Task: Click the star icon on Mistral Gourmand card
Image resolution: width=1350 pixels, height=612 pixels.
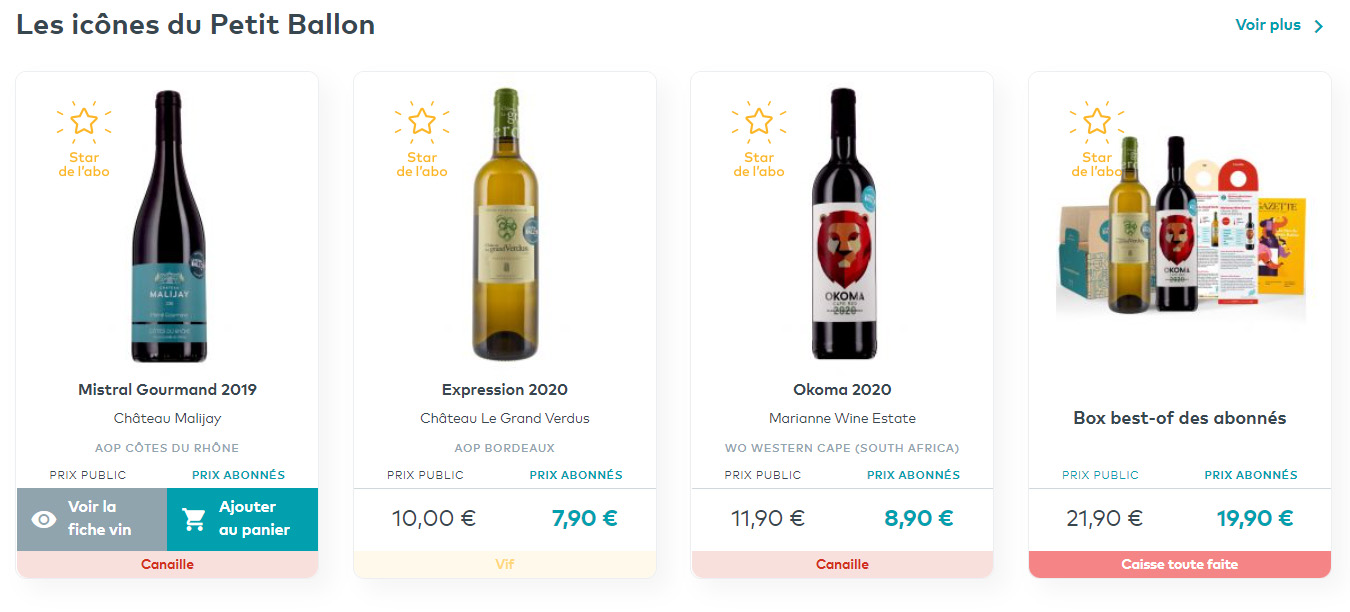Action: [x=84, y=121]
